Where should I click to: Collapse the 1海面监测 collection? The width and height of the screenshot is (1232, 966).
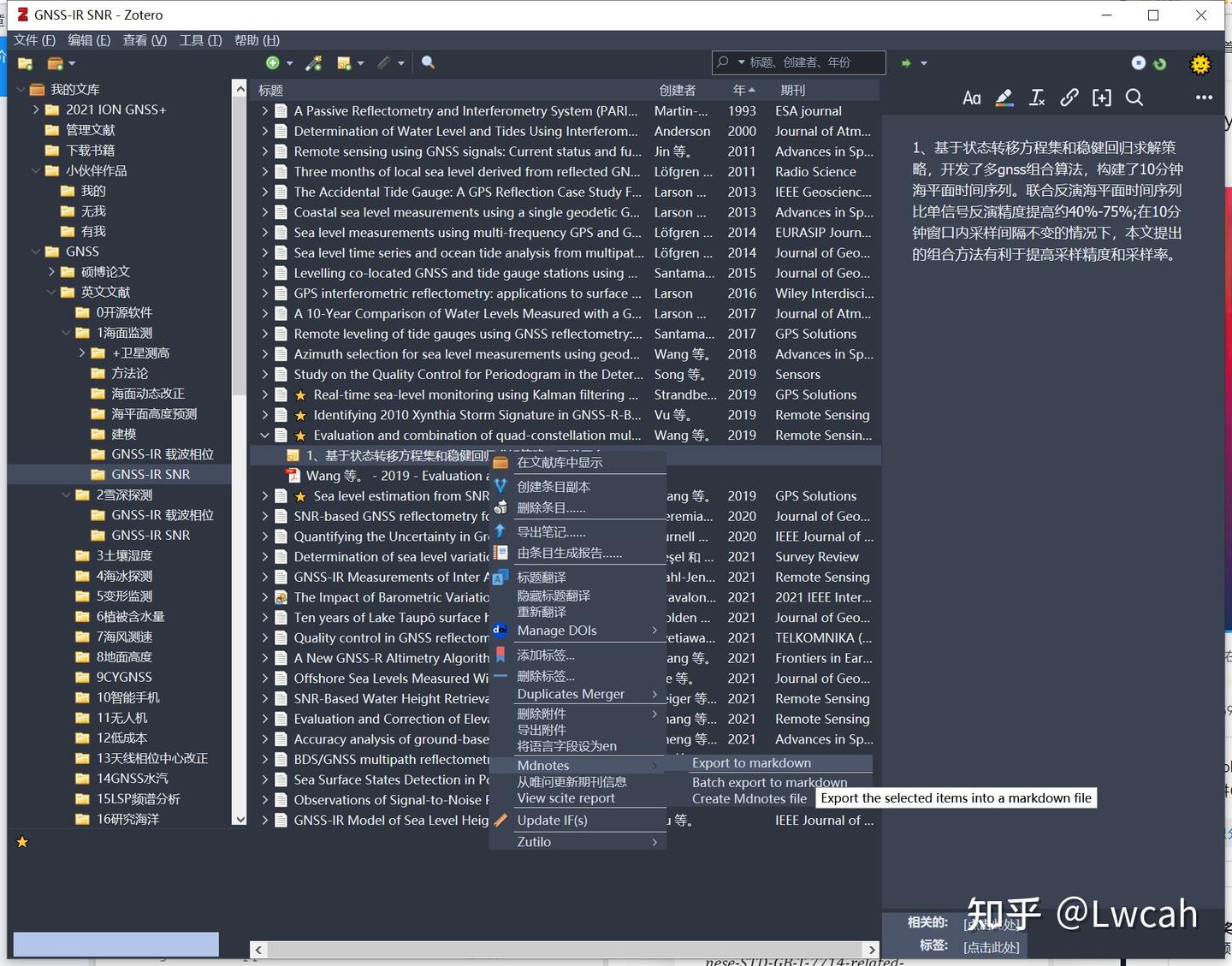(67, 333)
